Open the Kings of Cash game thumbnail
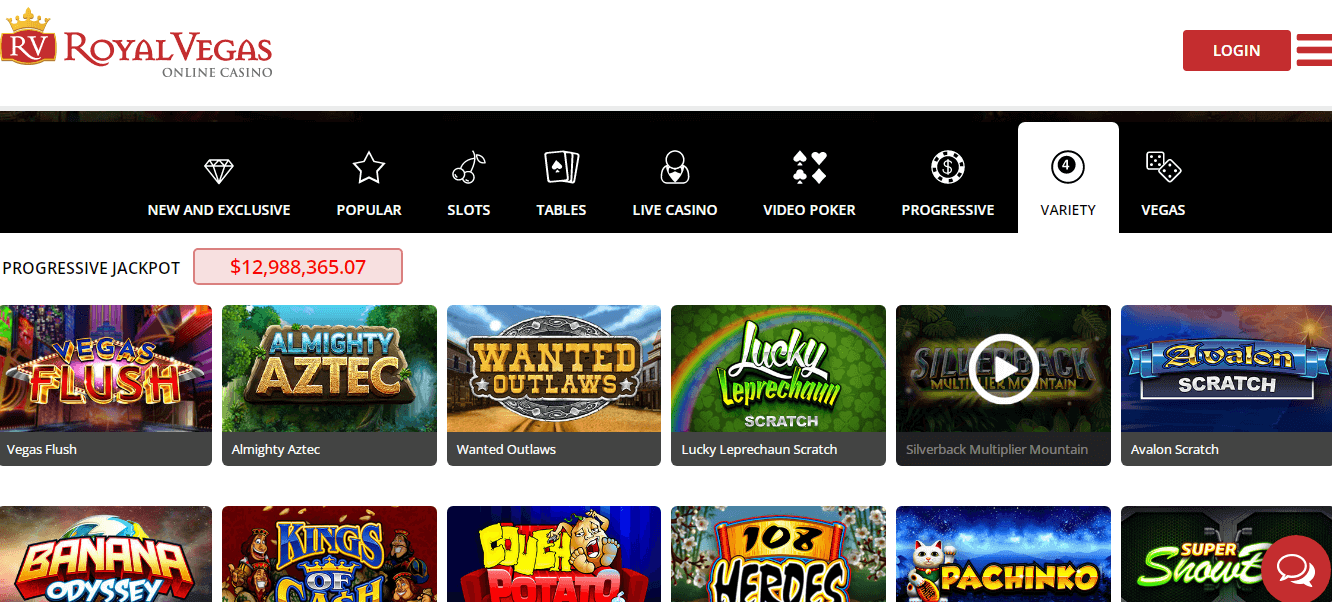 coord(329,554)
